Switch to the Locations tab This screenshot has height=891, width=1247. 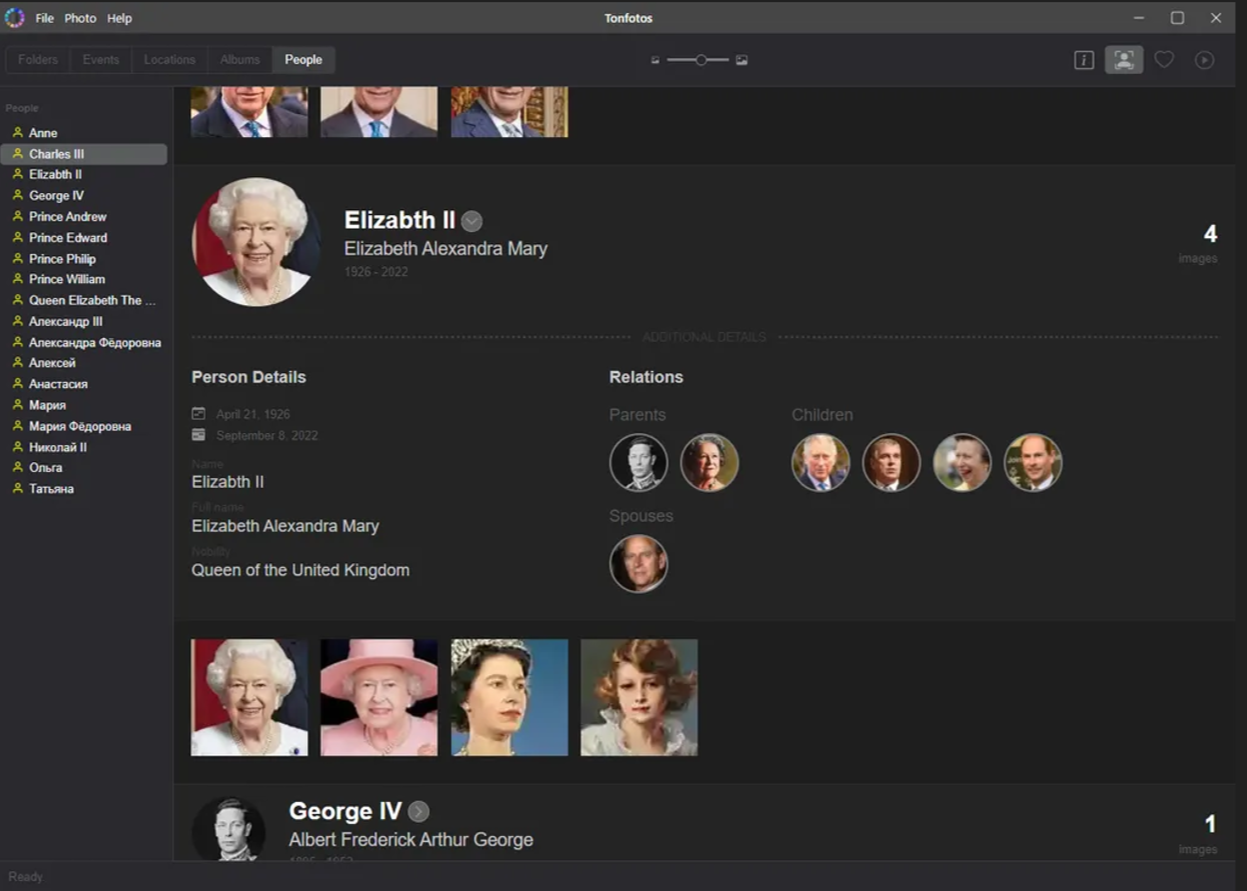point(170,60)
